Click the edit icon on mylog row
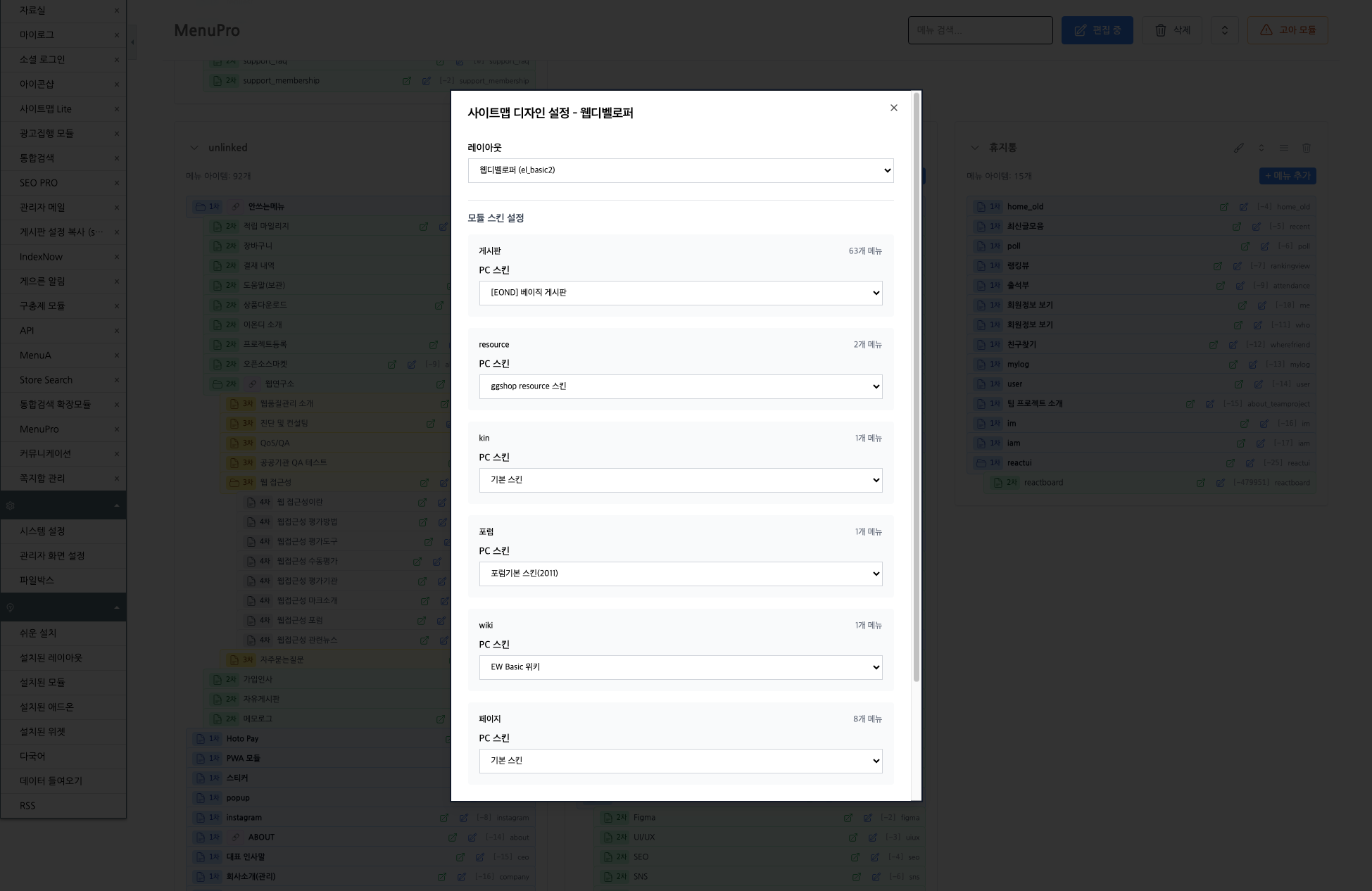The image size is (1372, 891). click(1252, 365)
